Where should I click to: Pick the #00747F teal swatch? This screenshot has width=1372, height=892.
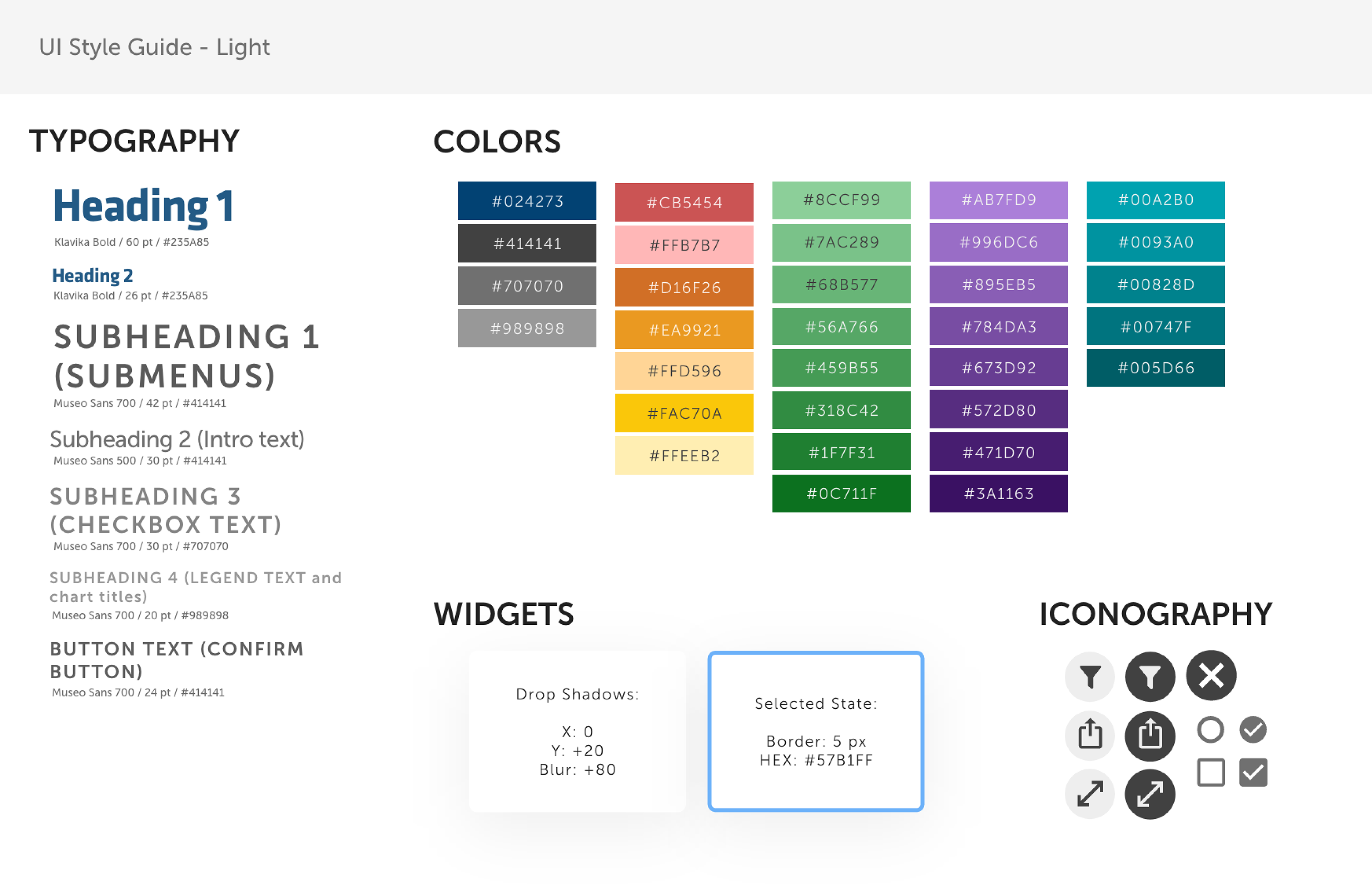click(x=1156, y=326)
